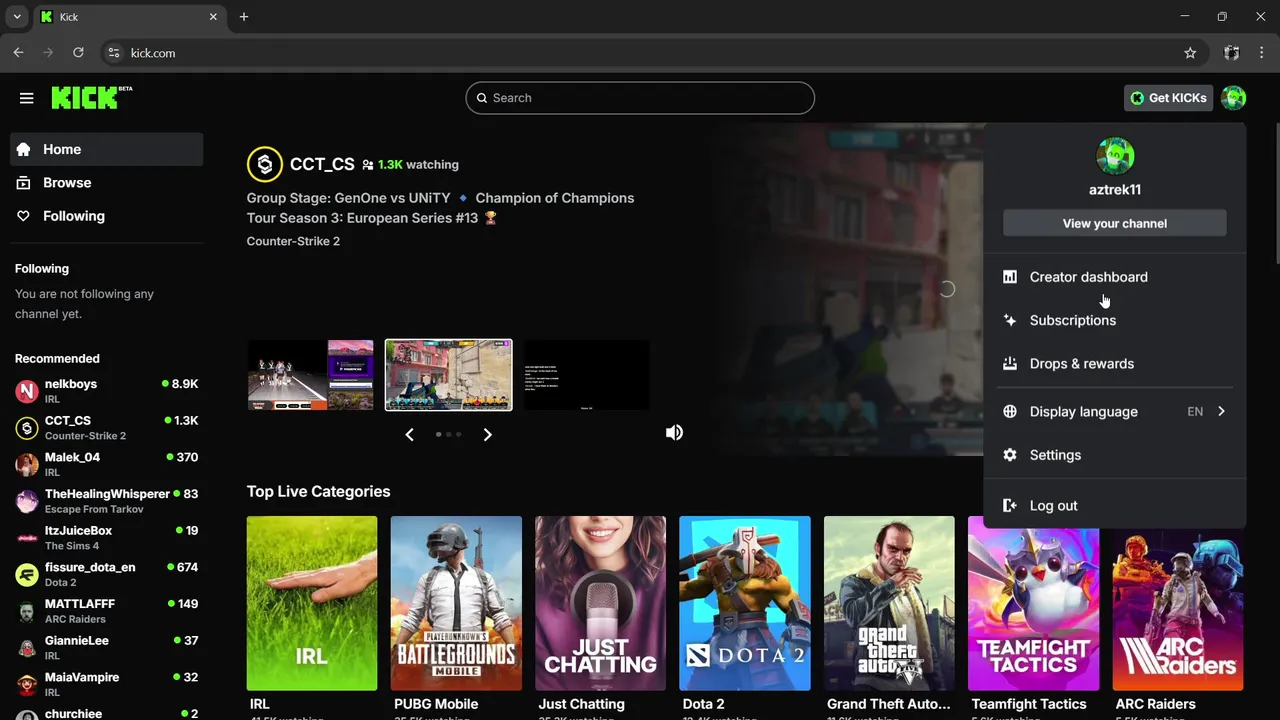Open Group Stage GenOne vs UNiTY title

click(440, 208)
